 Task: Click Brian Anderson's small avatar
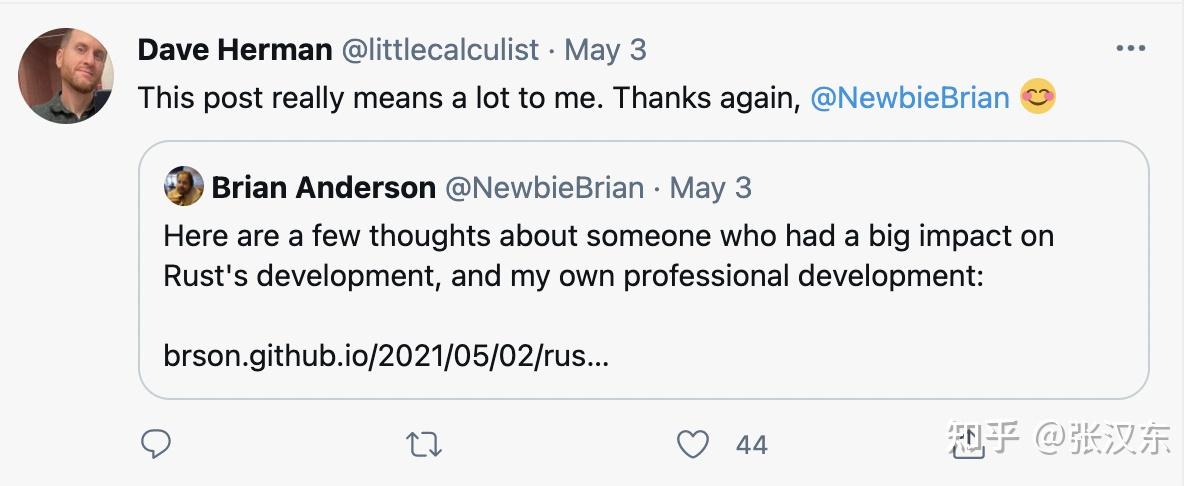coord(184,187)
